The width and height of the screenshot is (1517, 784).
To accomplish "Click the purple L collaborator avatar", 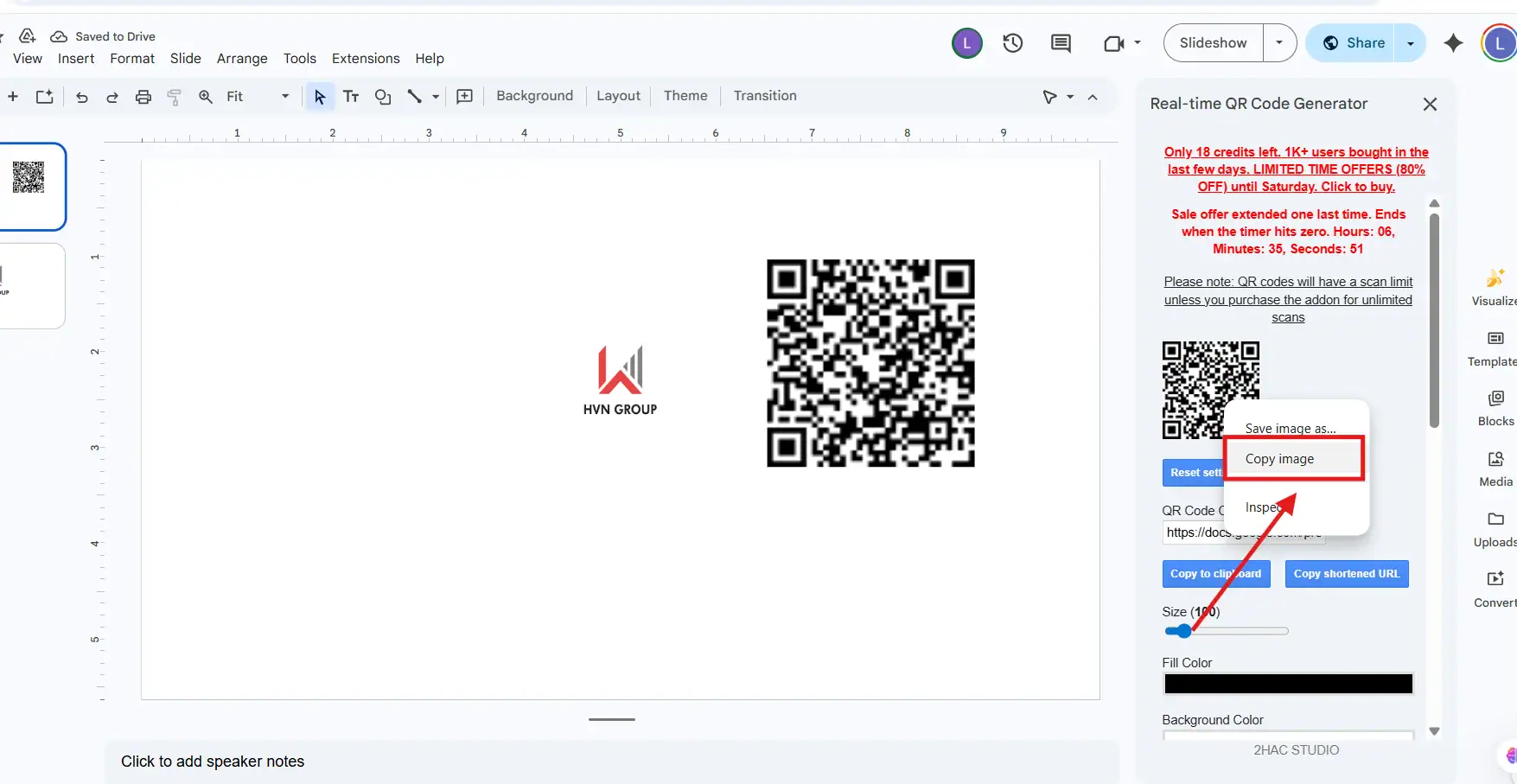I will (x=967, y=43).
